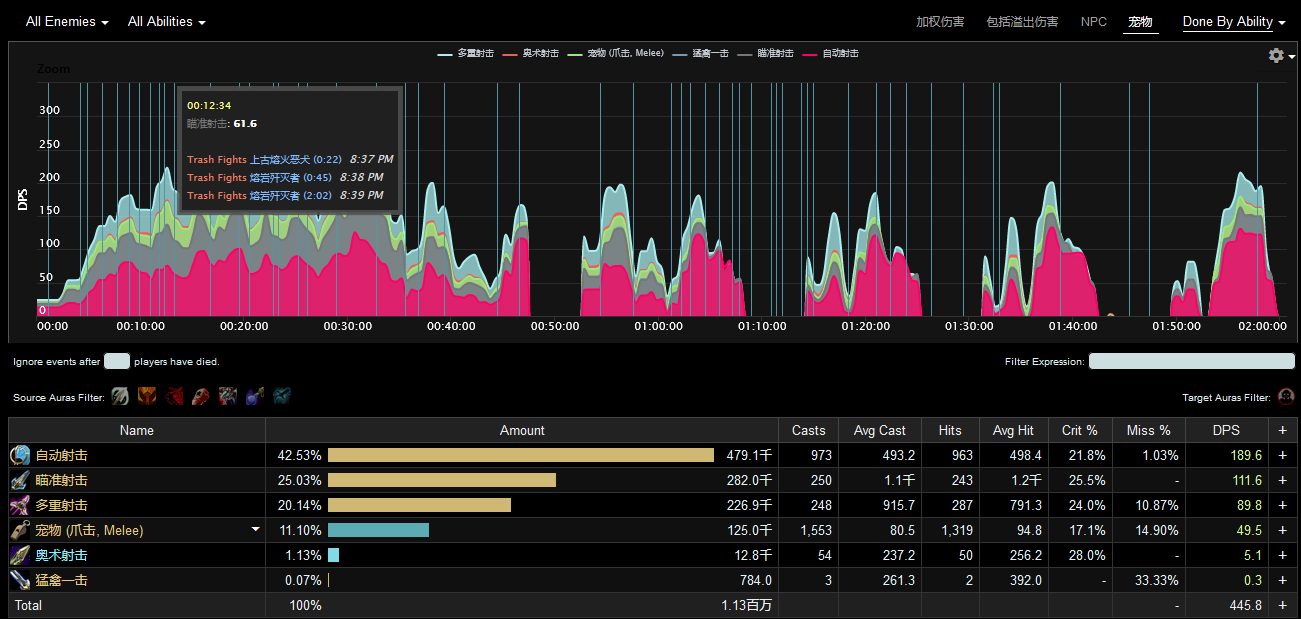This screenshot has width=1301, height=619.
Task: Hide 瞄准射击 series via legend
Action: coord(775,54)
